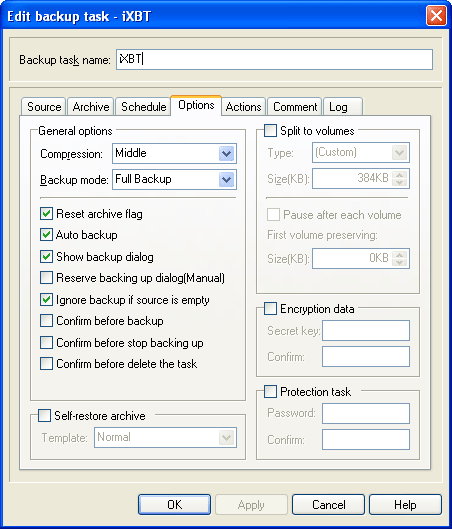452x529 pixels.
Task: Increase the 384KB size stepper up arrow
Action: pyautogui.click(x=400, y=174)
